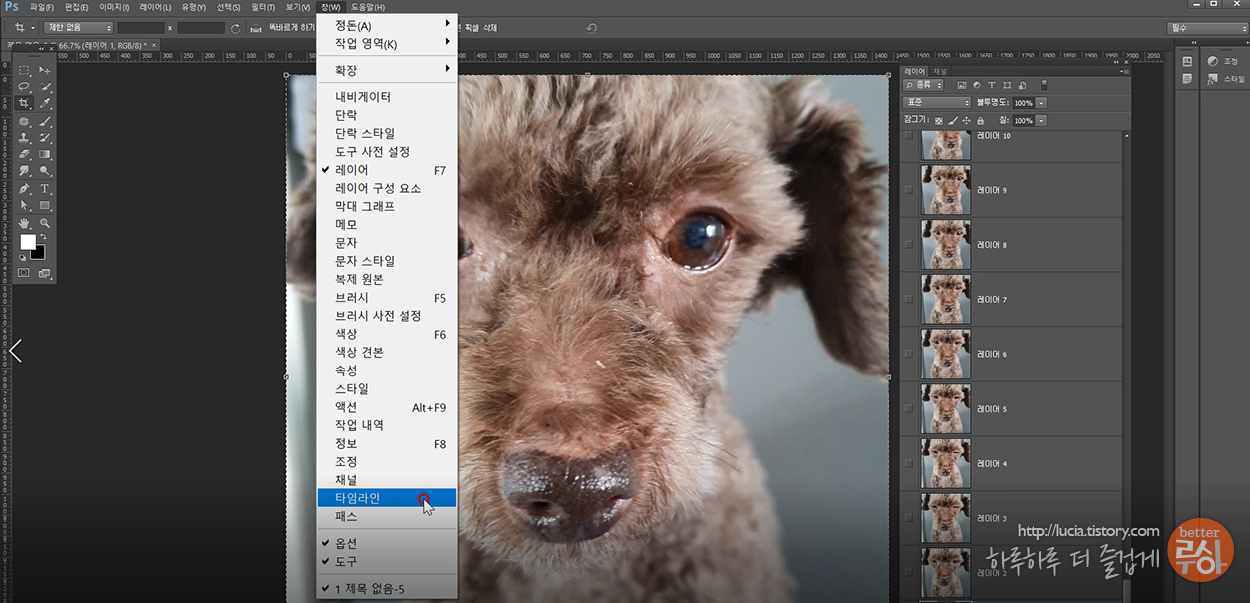1250x603 pixels.
Task: Select the Move tool
Action: 45,70
